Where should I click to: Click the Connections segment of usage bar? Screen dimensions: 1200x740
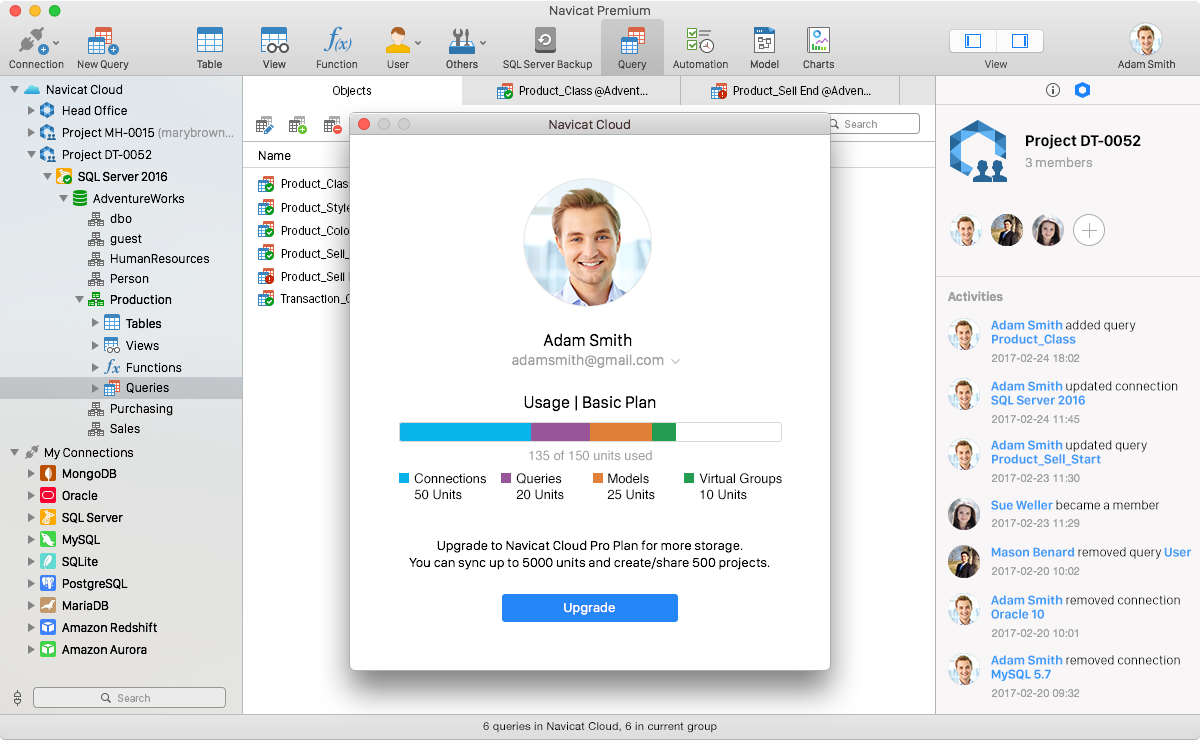[x=465, y=432]
